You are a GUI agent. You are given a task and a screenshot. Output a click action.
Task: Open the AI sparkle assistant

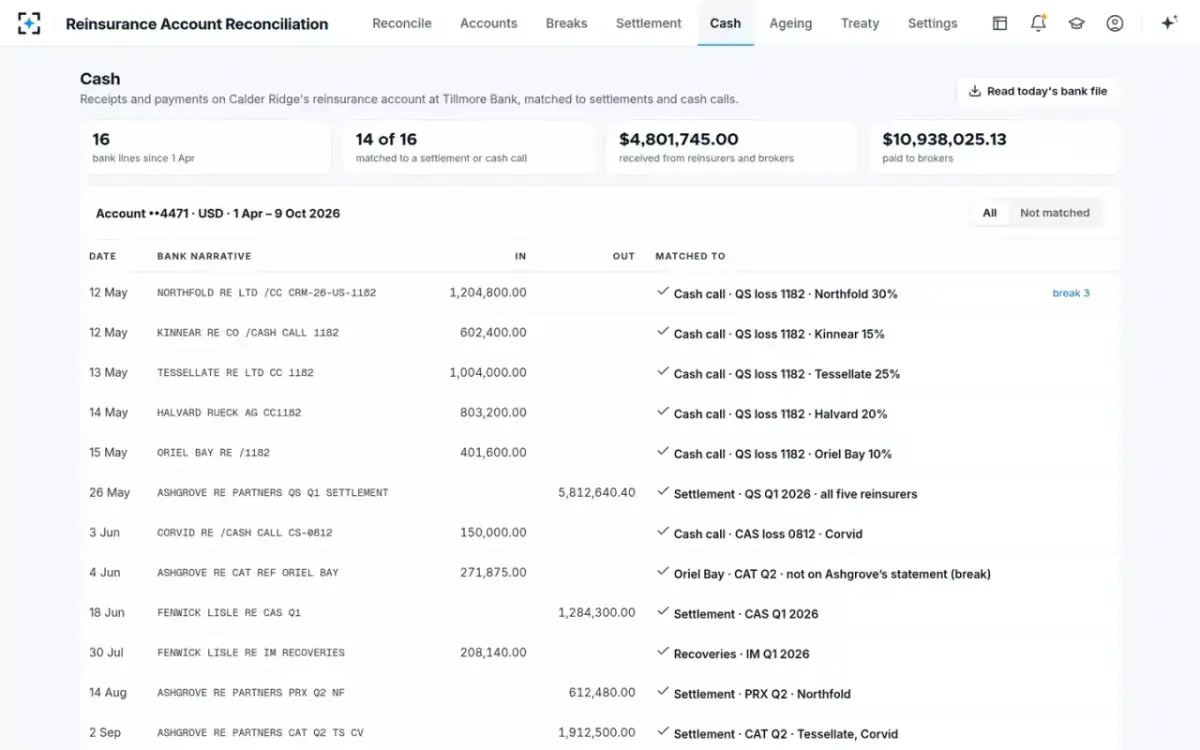[x=1169, y=23]
